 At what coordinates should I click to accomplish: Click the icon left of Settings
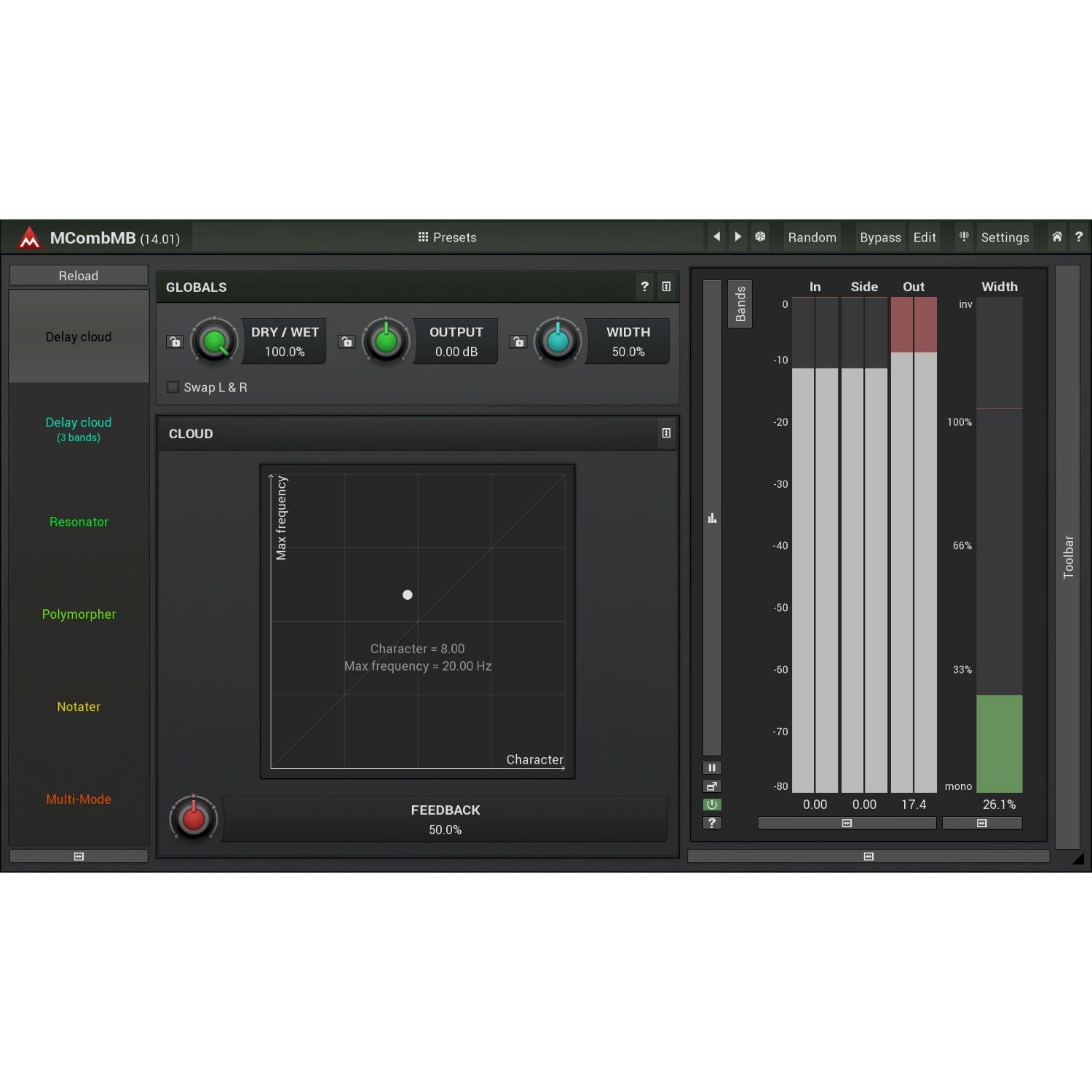[x=964, y=237]
